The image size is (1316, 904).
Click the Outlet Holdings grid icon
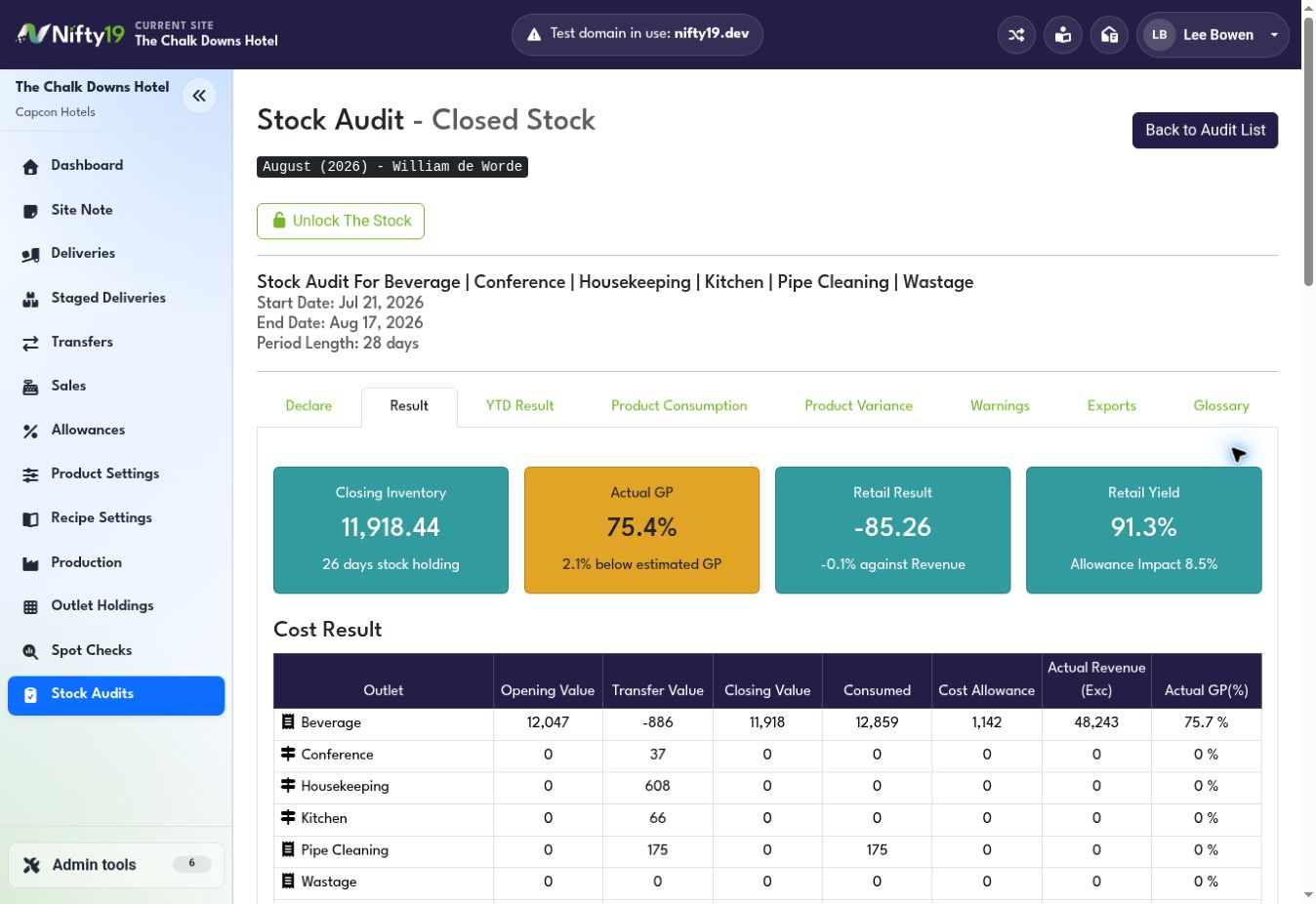pos(30,606)
